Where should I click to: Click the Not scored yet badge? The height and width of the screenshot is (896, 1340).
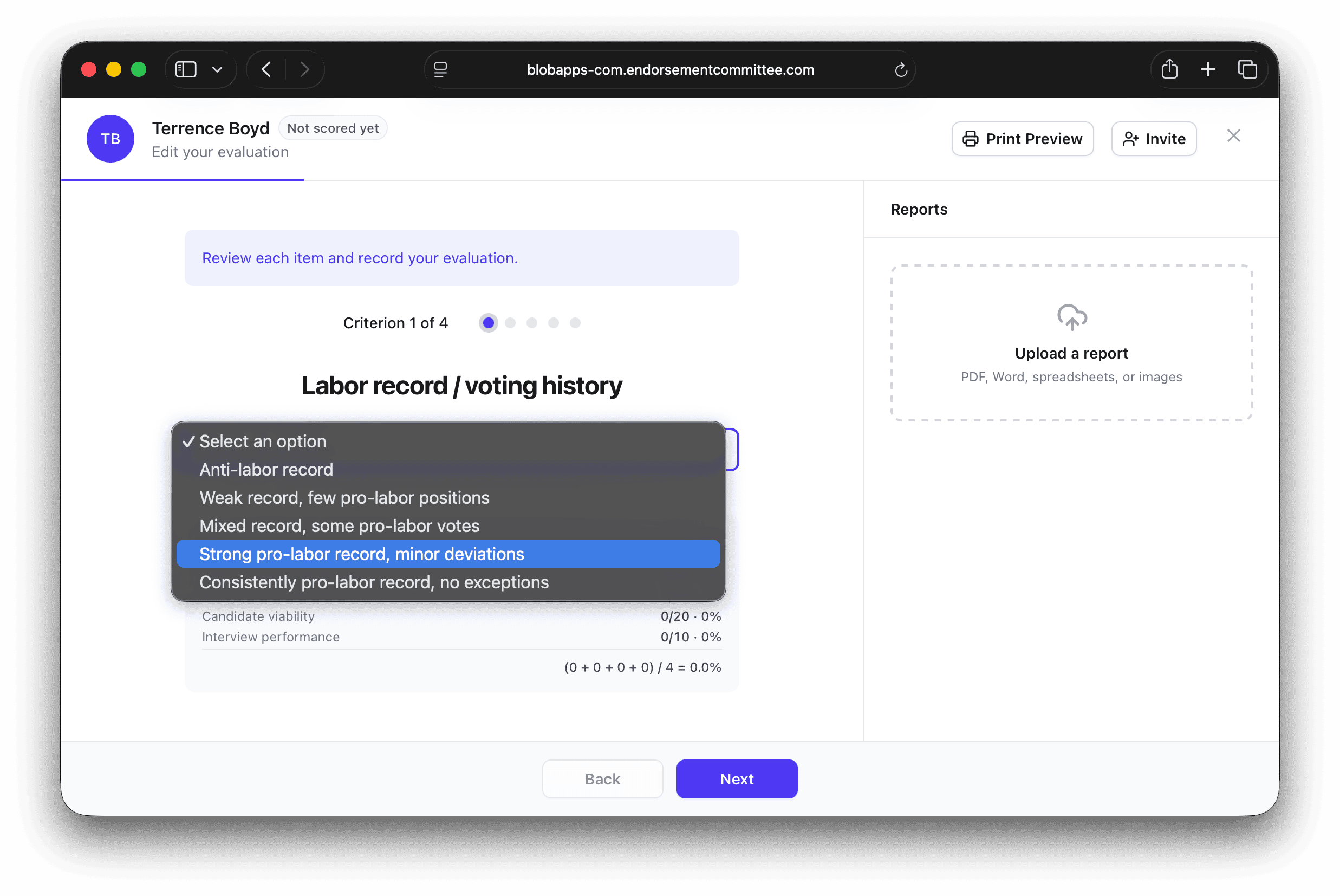(333, 128)
